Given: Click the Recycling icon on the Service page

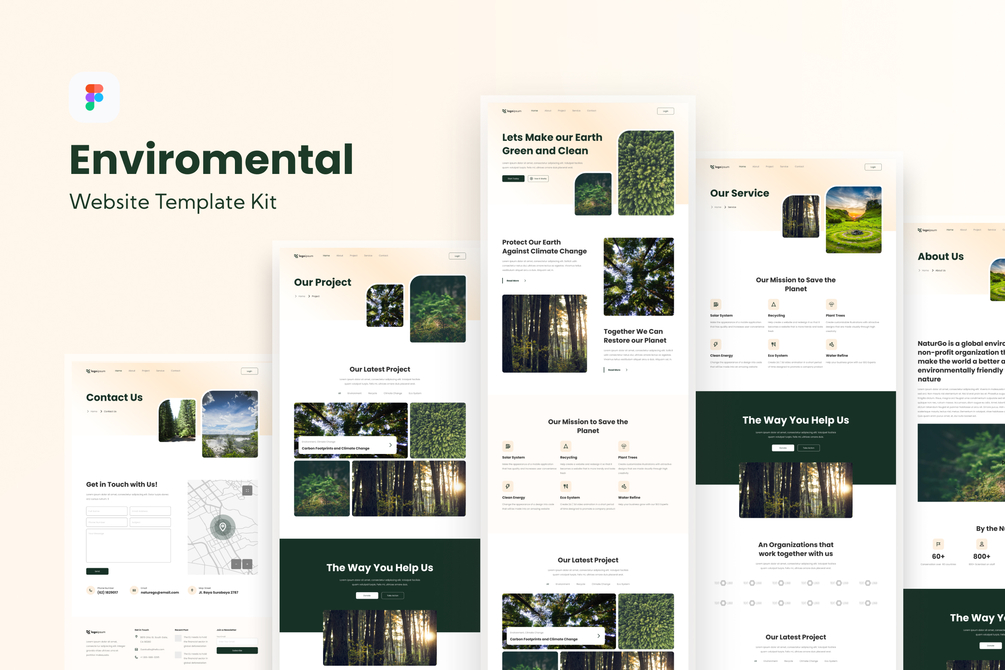Looking at the screenshot, I should pos(773,305).
